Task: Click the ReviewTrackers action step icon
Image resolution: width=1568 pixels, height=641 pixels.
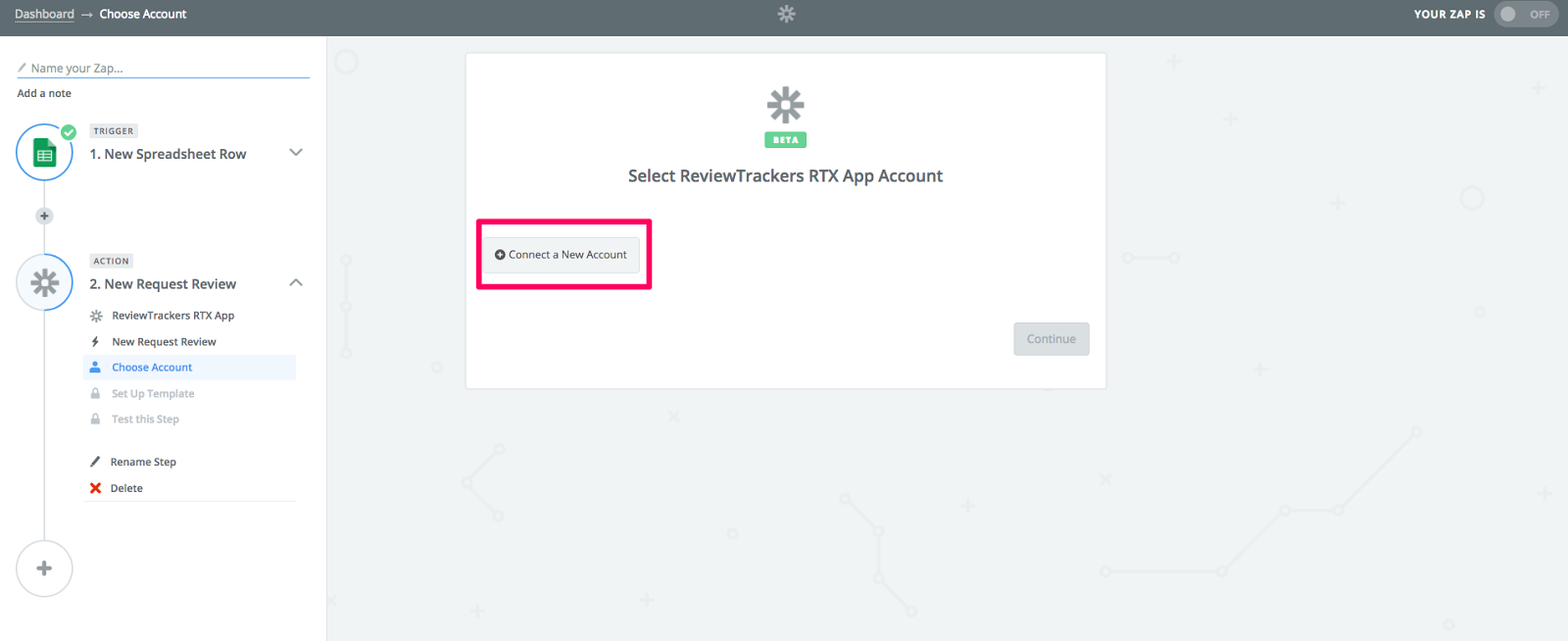Action: click(x=44, y=282)
